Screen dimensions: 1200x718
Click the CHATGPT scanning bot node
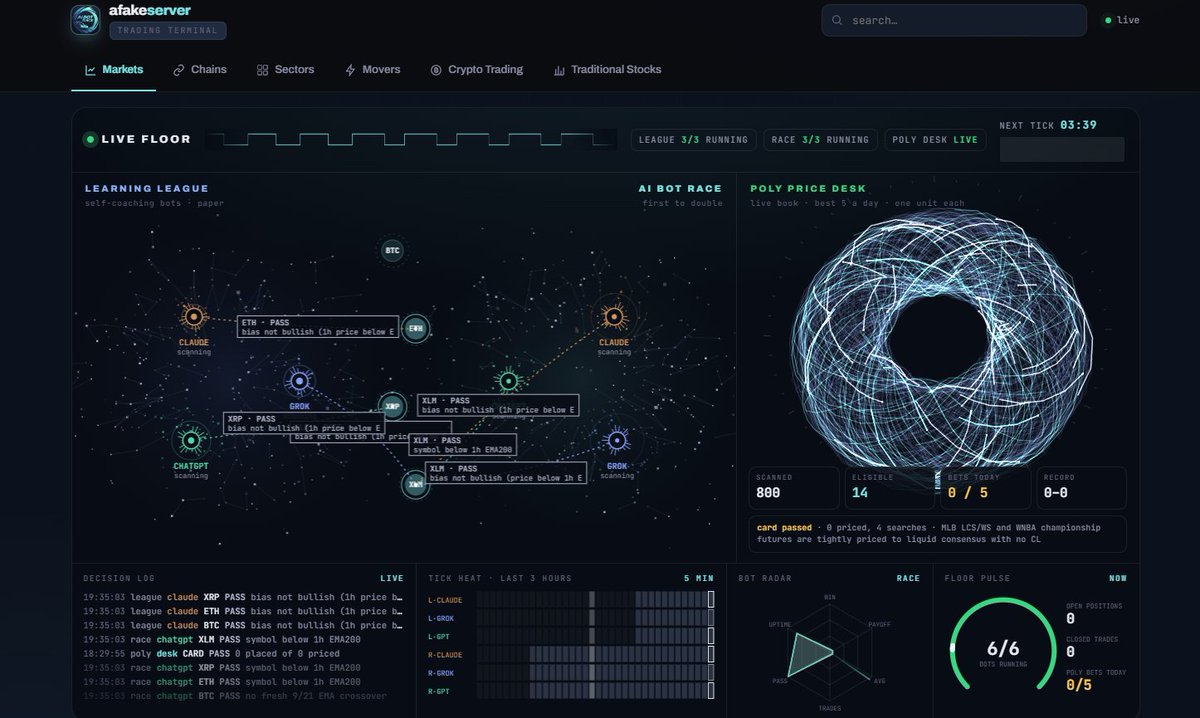tap(190, 439)
